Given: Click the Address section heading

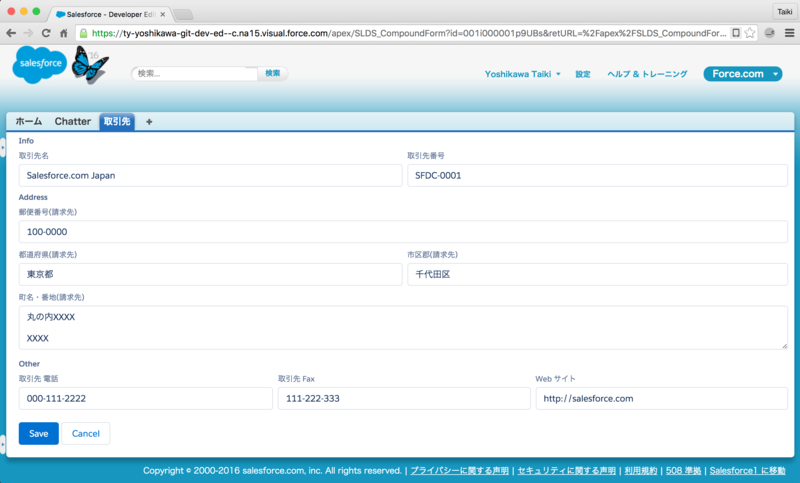Looking at the screenshot, I should pyautogui.click(x=33, y=197).
